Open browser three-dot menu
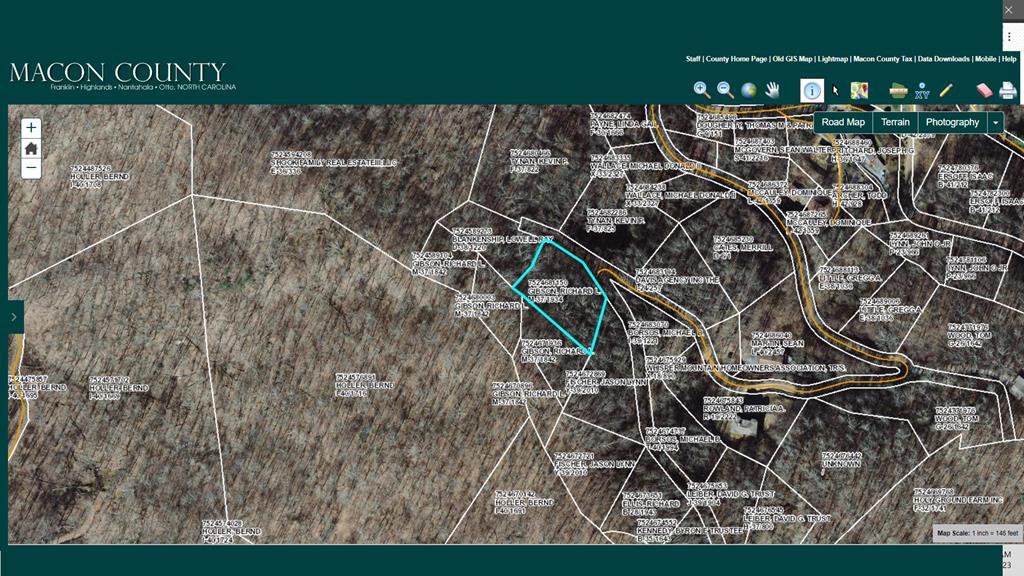This screenshot has width=1024, height=576. tap(1009, 37)
